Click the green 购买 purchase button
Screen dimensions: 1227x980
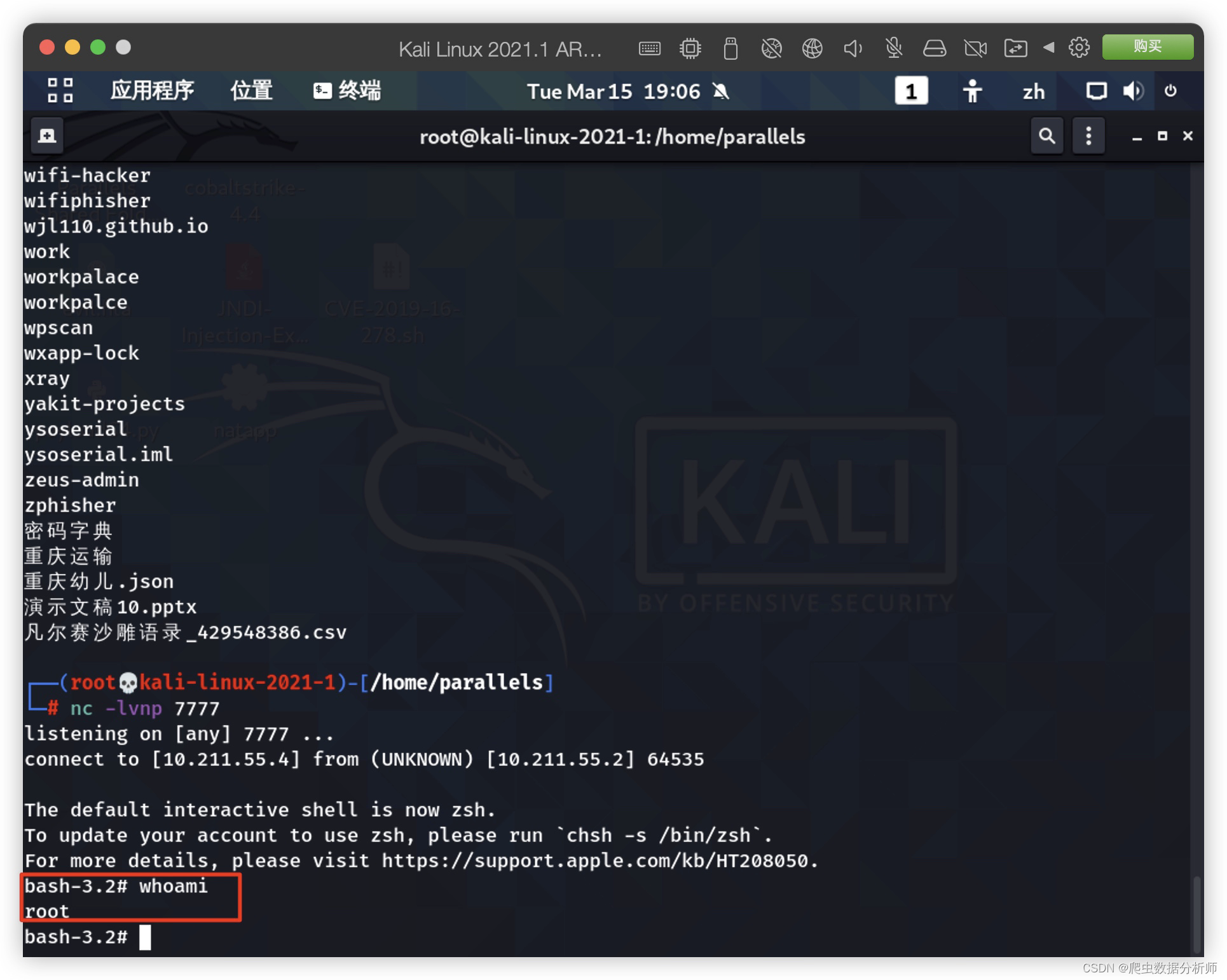point(1147,47)
